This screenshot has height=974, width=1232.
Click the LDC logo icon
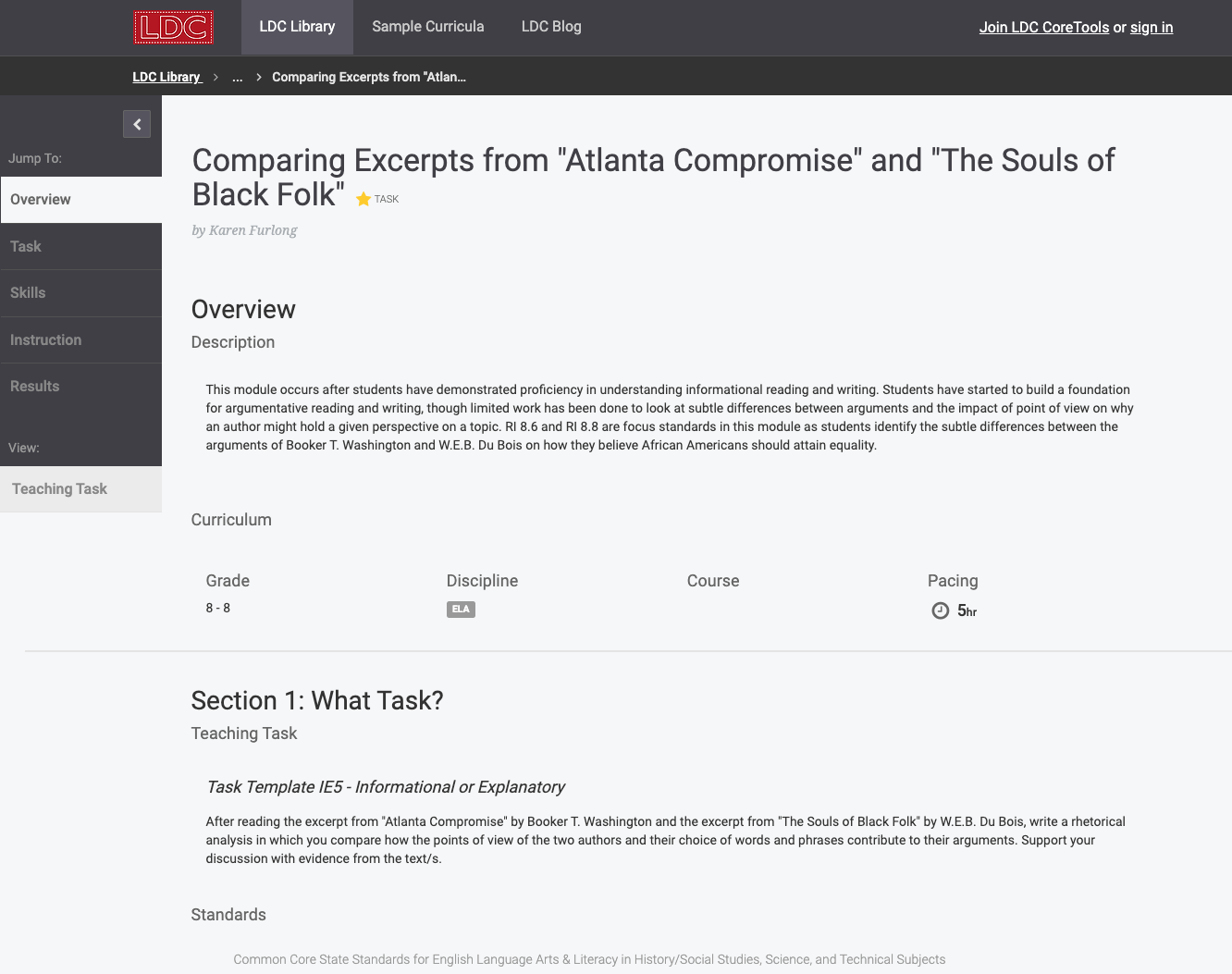click(x=173, y=27)
